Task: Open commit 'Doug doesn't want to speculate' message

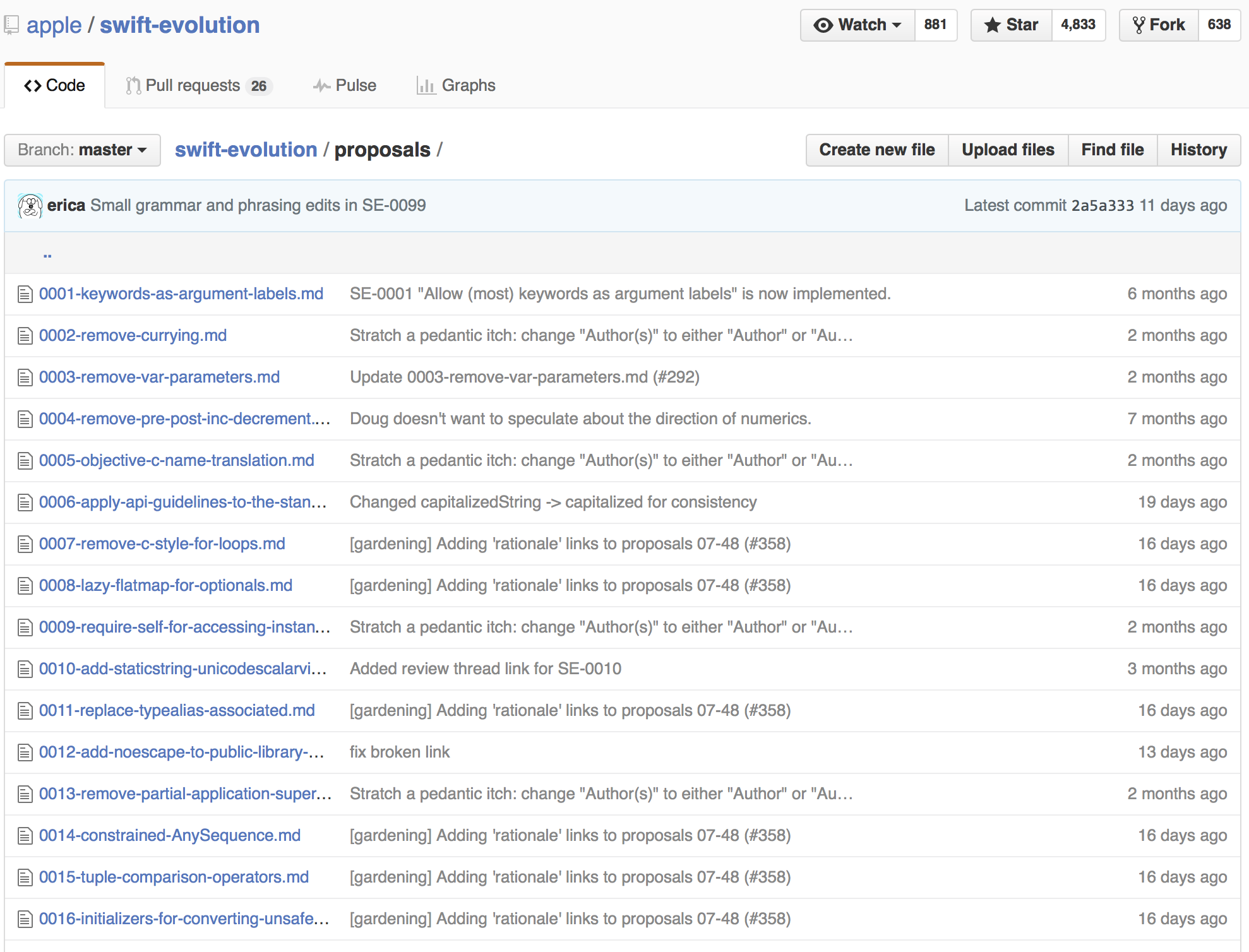Action: tap(581, 419)
